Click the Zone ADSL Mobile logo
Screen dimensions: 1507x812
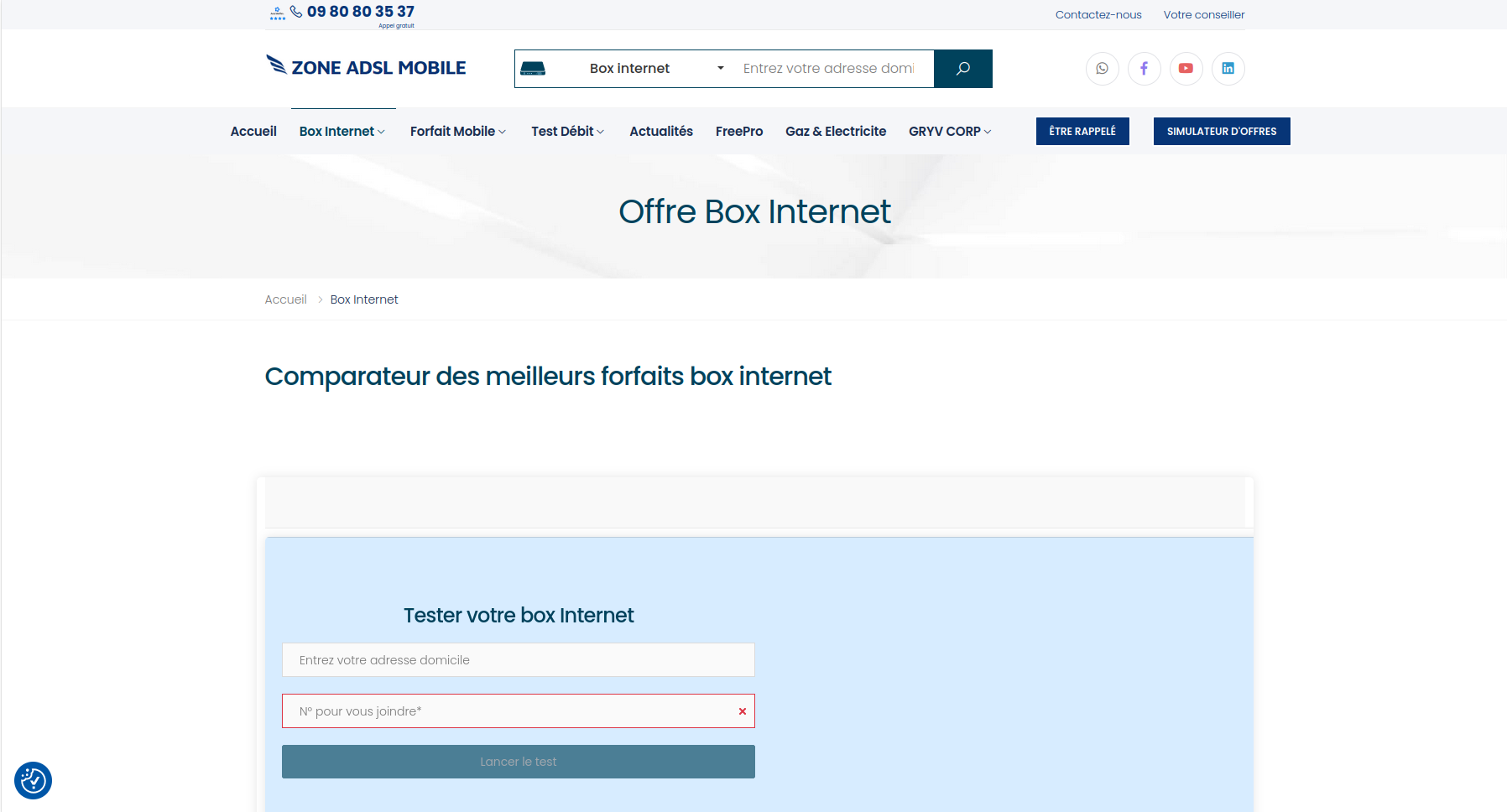(x=366, y=67)
